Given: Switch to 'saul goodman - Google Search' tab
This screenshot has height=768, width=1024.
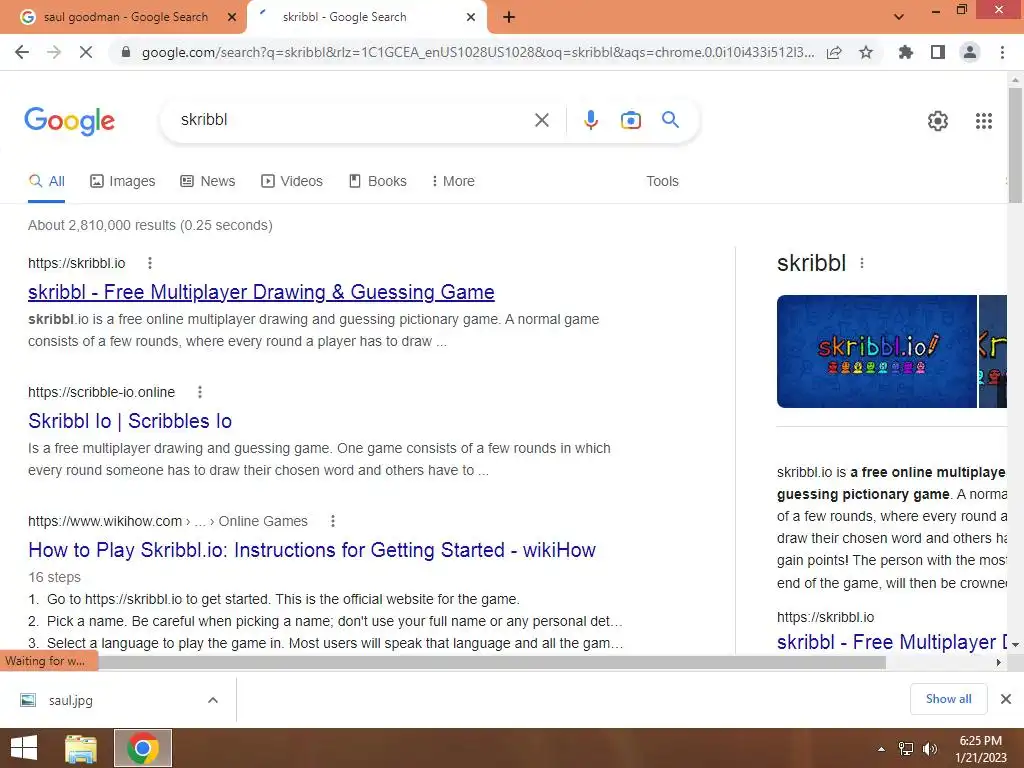Looking at the screenshot, I should coord(125,18).
